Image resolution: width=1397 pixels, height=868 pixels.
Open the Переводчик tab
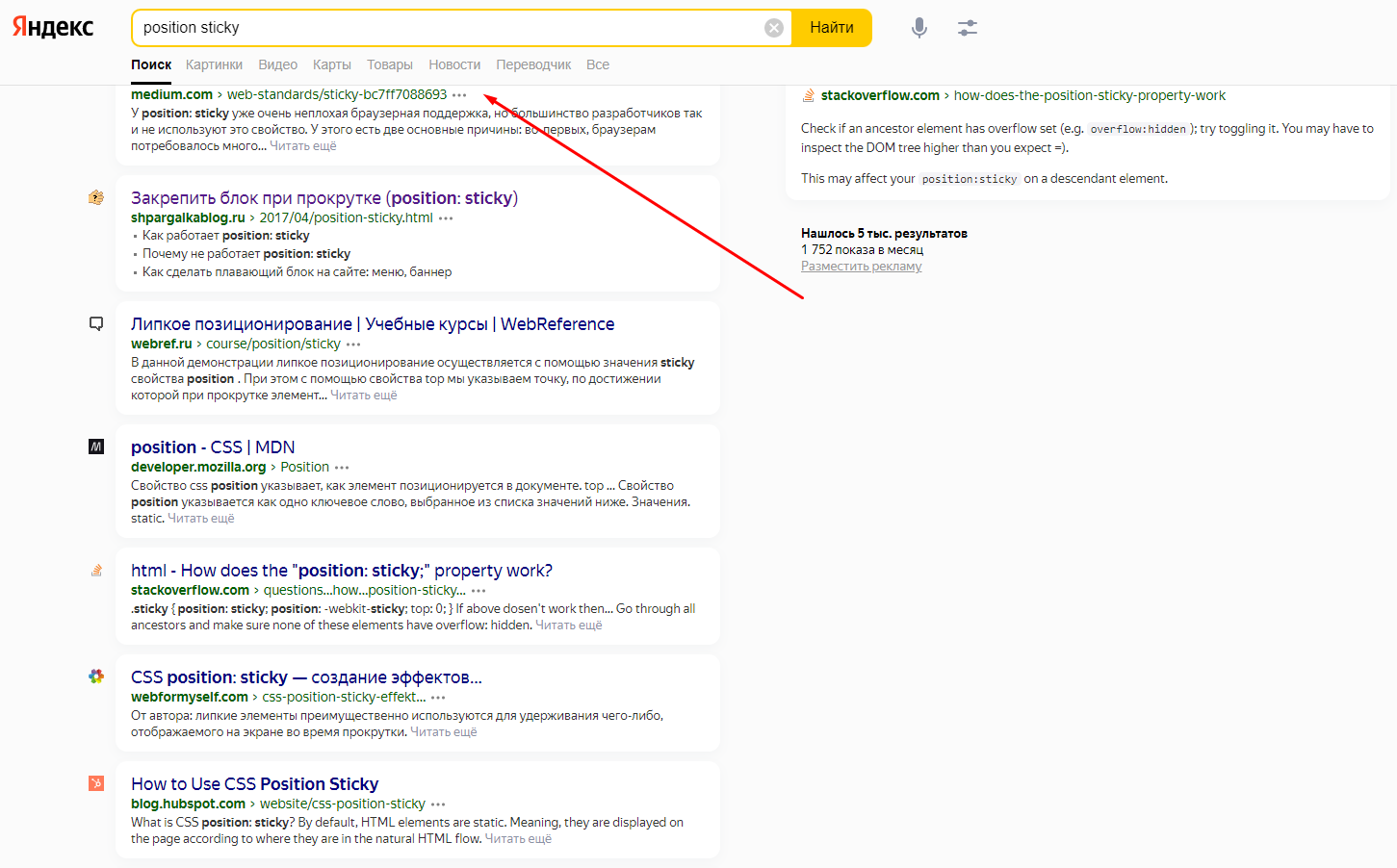pyautogui.click(x=533, y=64)
